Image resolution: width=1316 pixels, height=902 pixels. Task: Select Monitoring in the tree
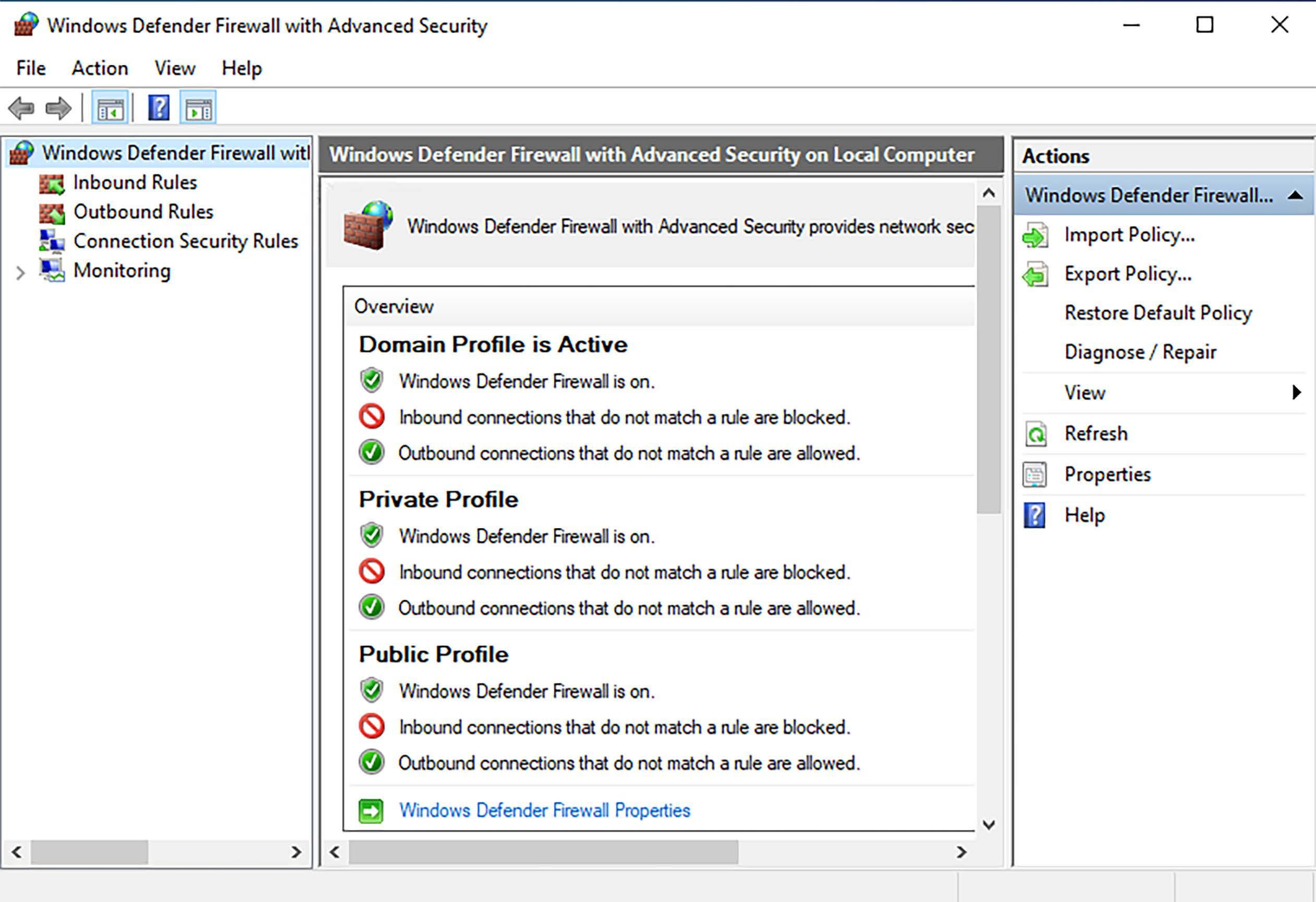coord(122,271)
